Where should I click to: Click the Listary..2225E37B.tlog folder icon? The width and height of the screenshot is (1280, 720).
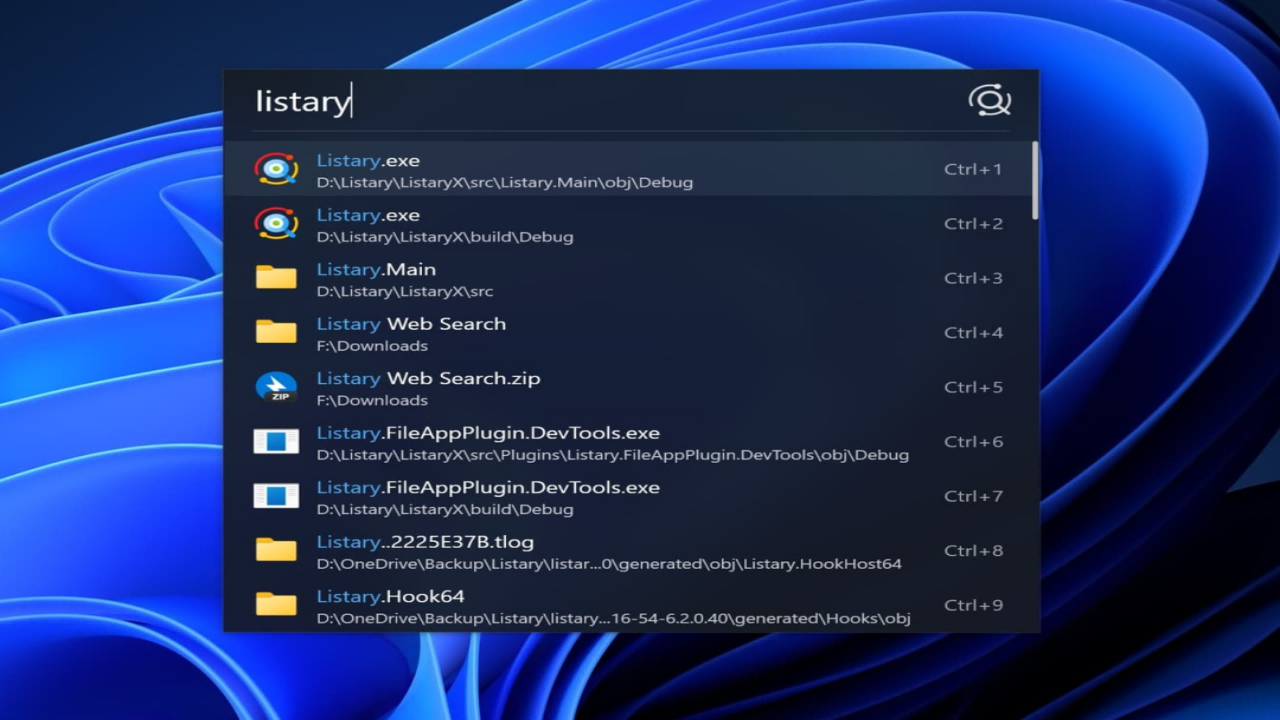pyautogui.click(x=276, y=550)
